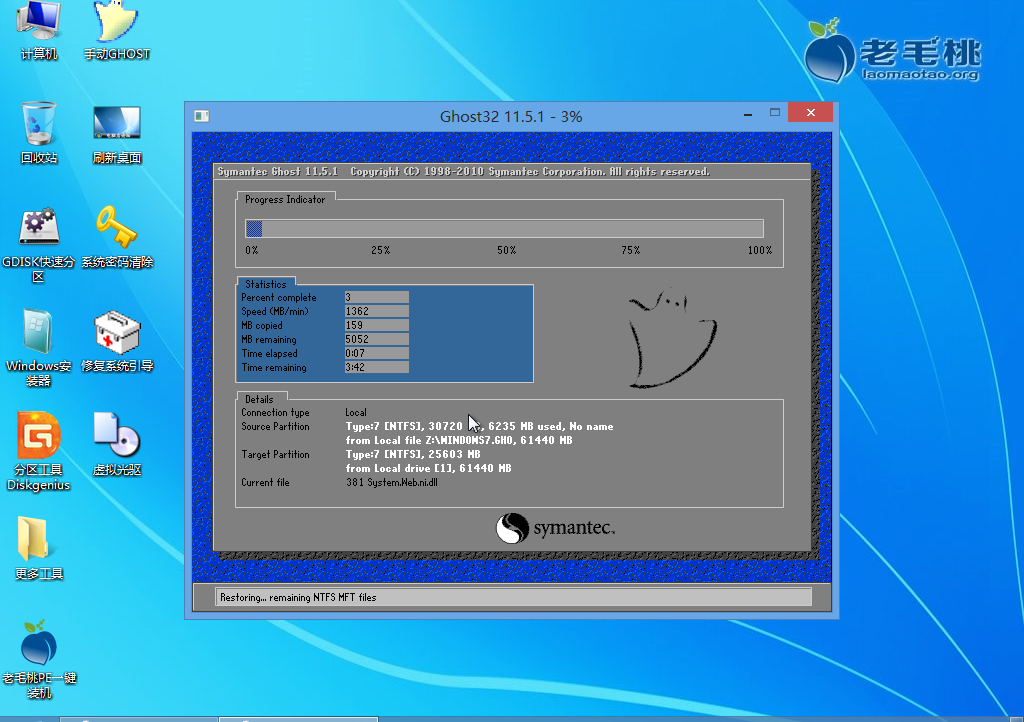This screenshot has height=722, width=1024.
Task: Minimize the Ghost32 window
Action: (741, 114)
